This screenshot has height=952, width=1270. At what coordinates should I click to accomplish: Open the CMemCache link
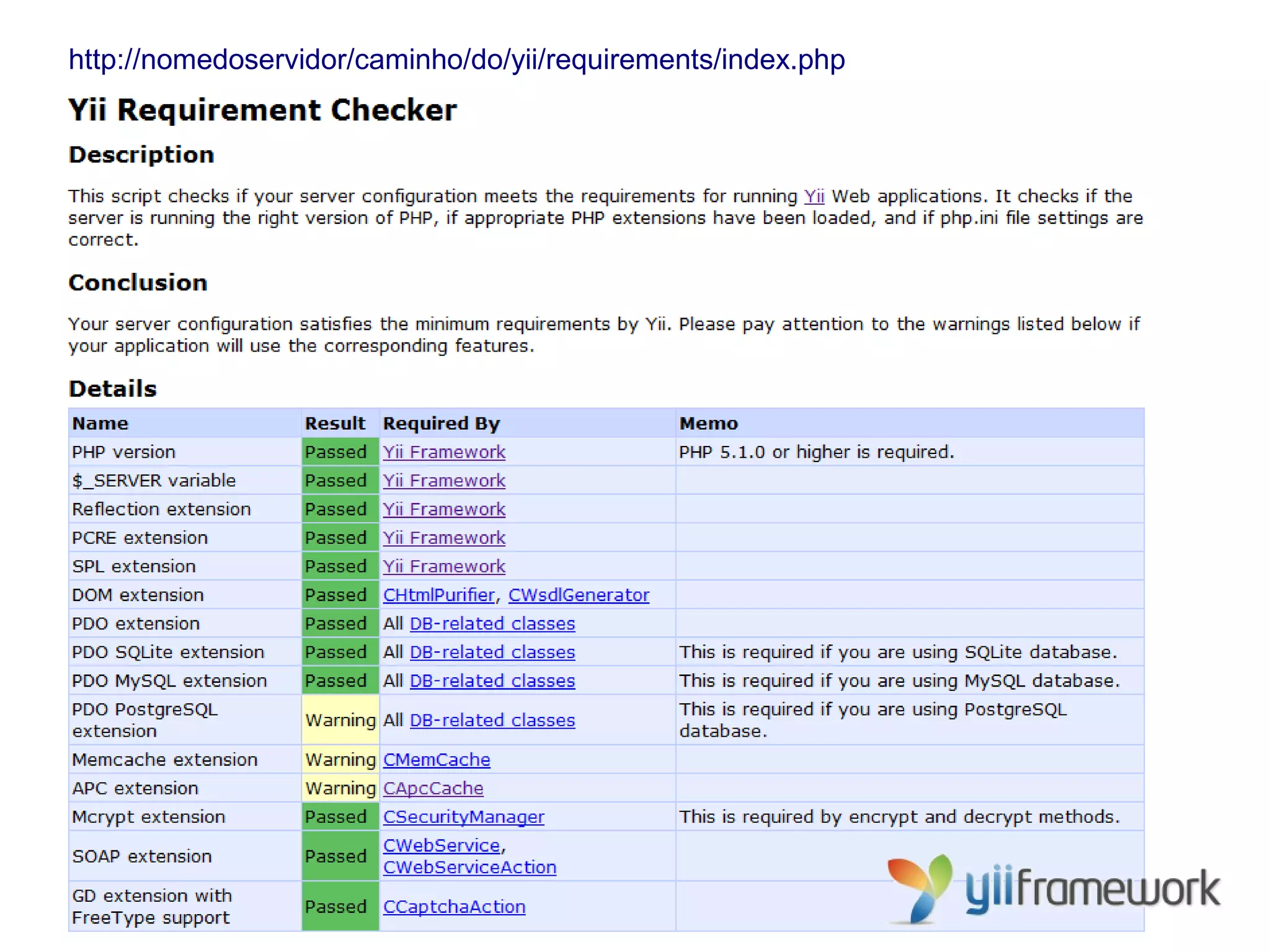coord(437,760)
